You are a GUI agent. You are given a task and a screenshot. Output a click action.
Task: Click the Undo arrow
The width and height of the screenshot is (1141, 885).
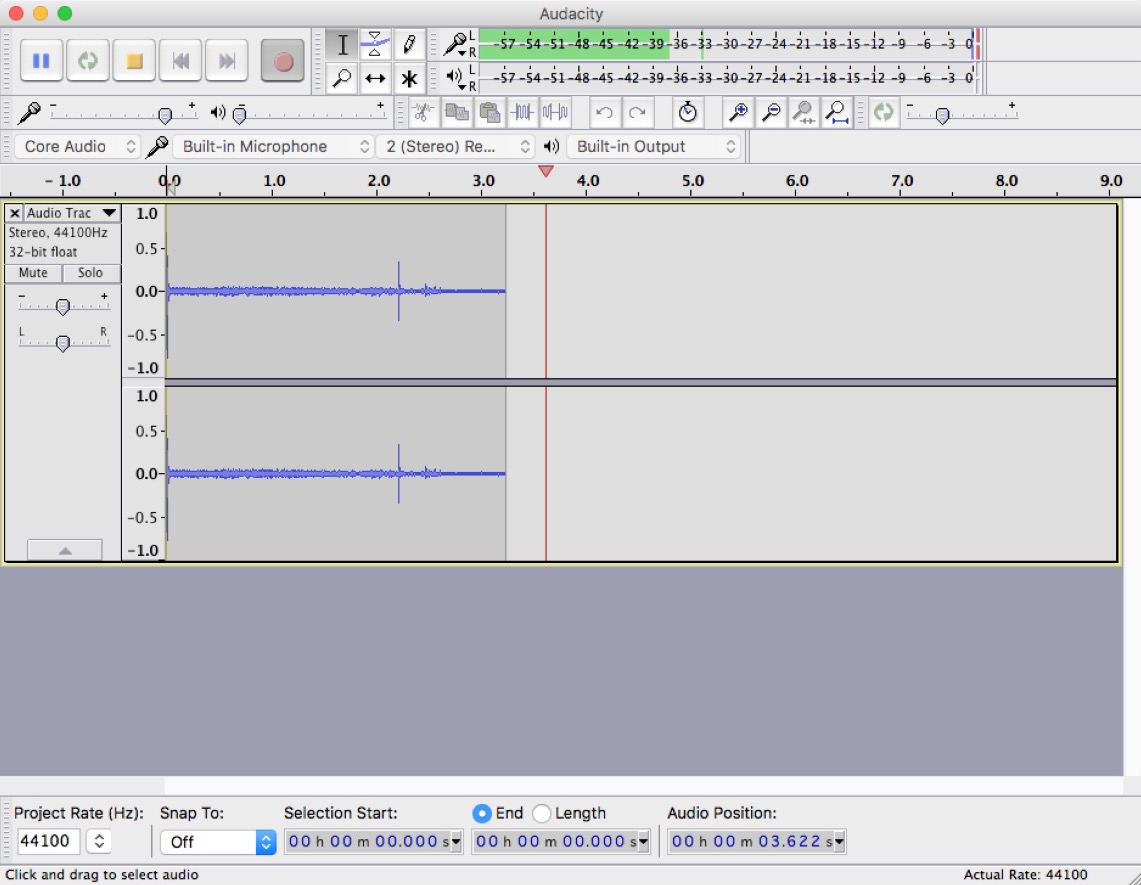click(x=604, y=113)
